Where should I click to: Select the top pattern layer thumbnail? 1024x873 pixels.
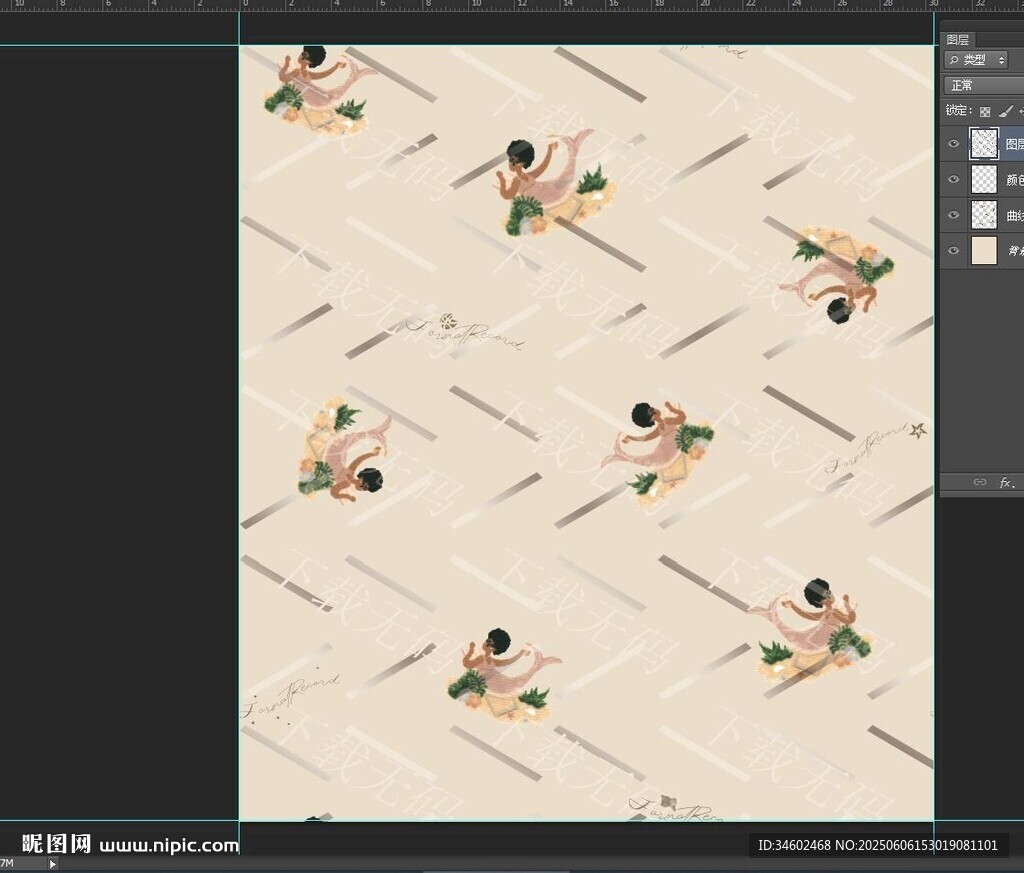click(x=984, y=144)
